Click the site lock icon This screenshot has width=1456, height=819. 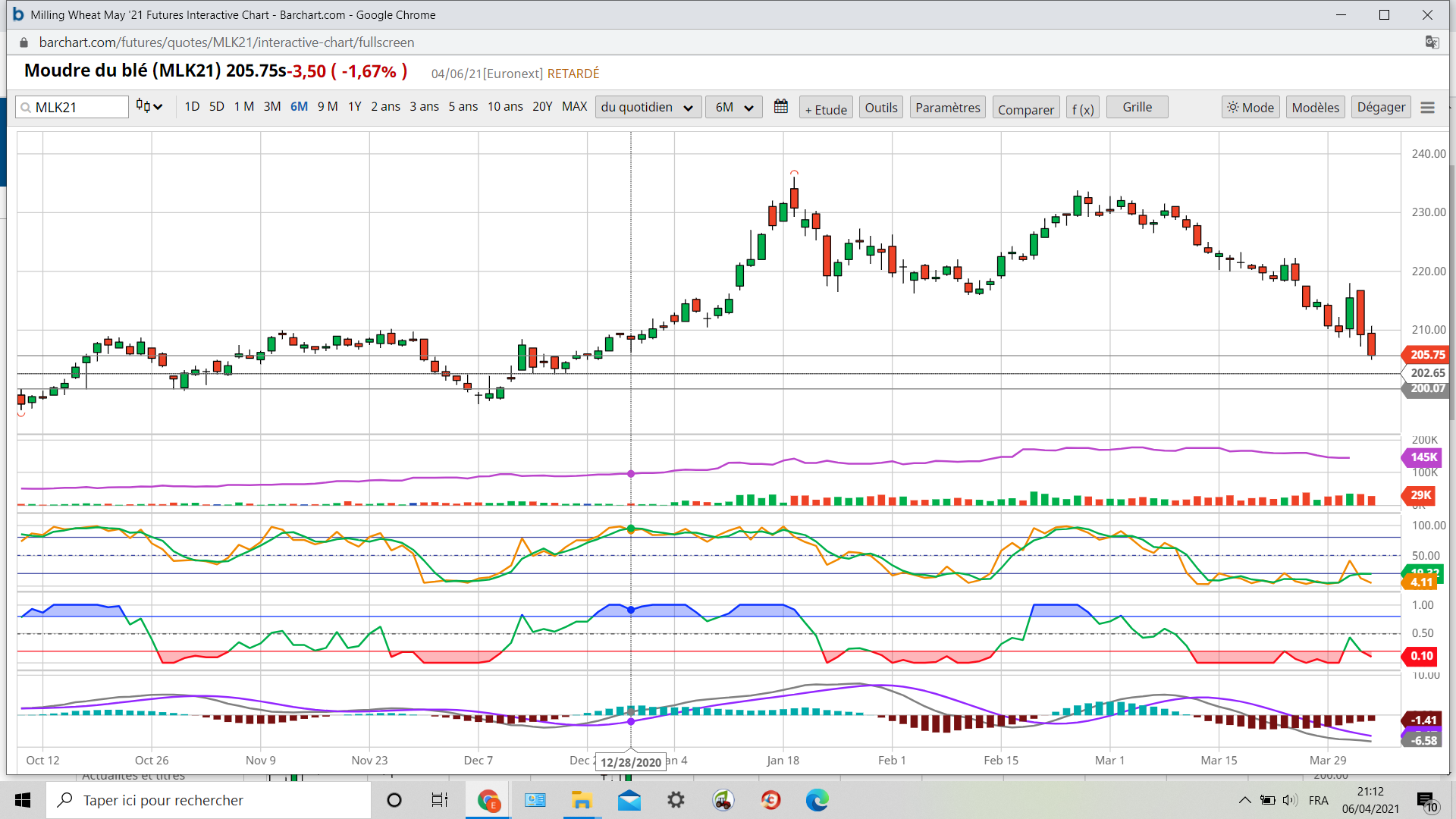pyautogui.click(x=24, y=42)
